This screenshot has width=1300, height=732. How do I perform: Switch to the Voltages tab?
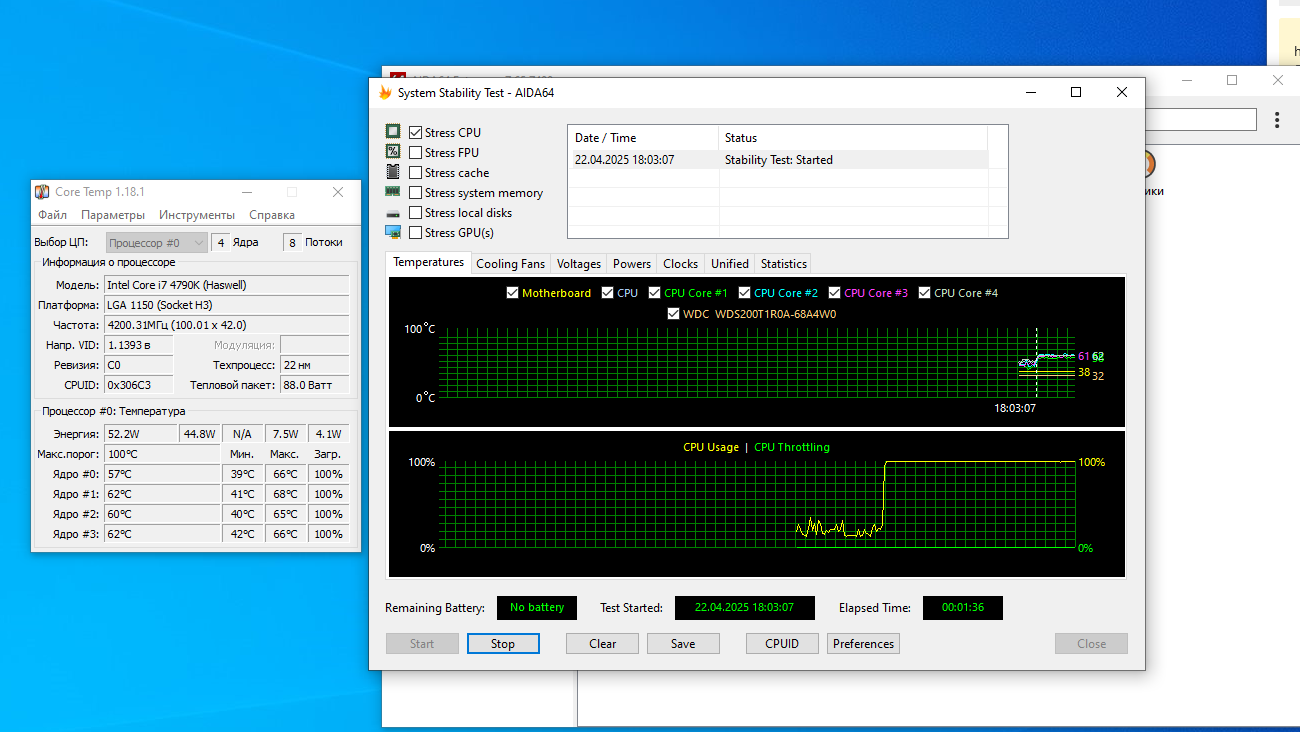click(579, 264)
